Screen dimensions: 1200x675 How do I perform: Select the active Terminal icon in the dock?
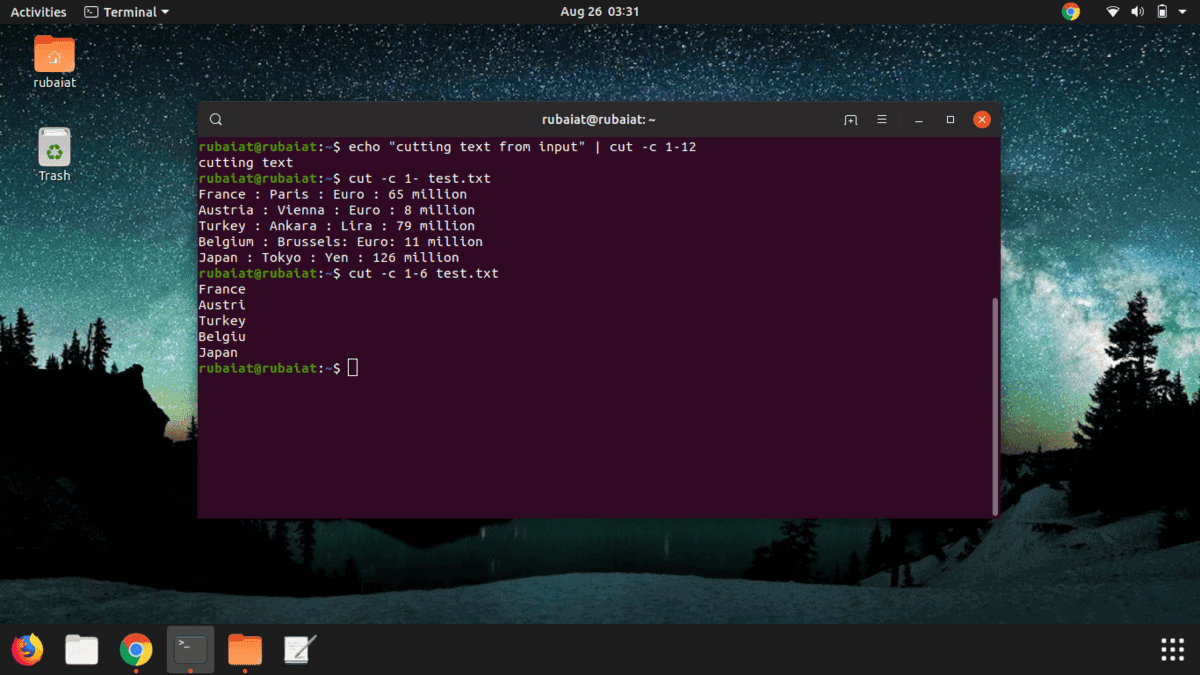190,649
